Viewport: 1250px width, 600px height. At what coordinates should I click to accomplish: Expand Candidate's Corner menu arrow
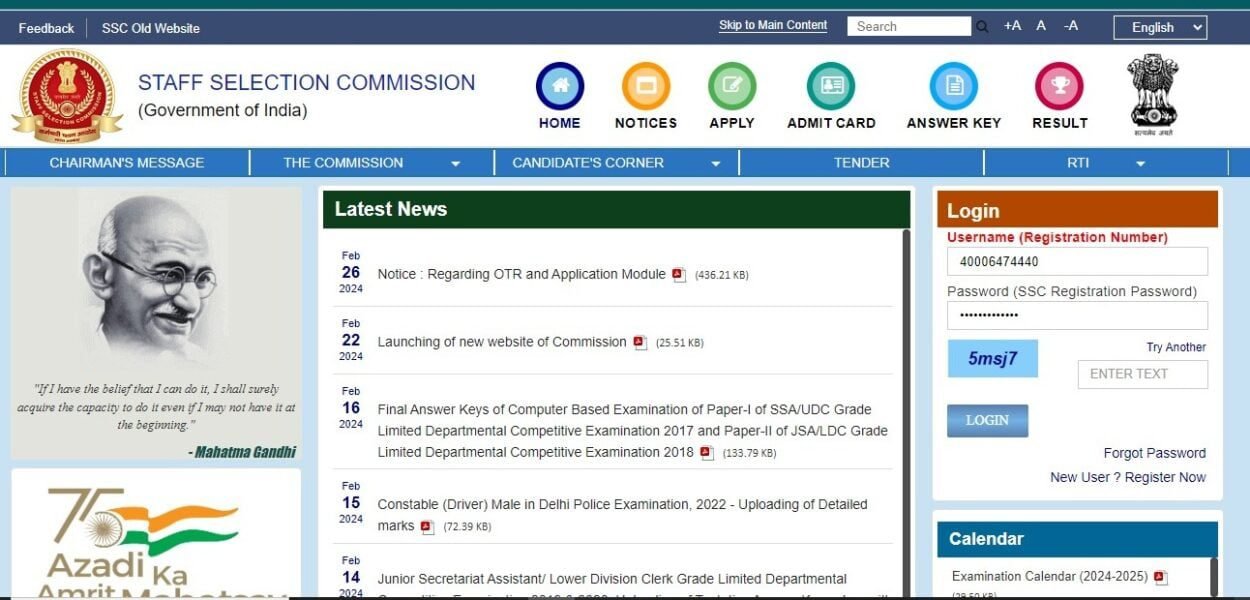(x=716, y=164)
